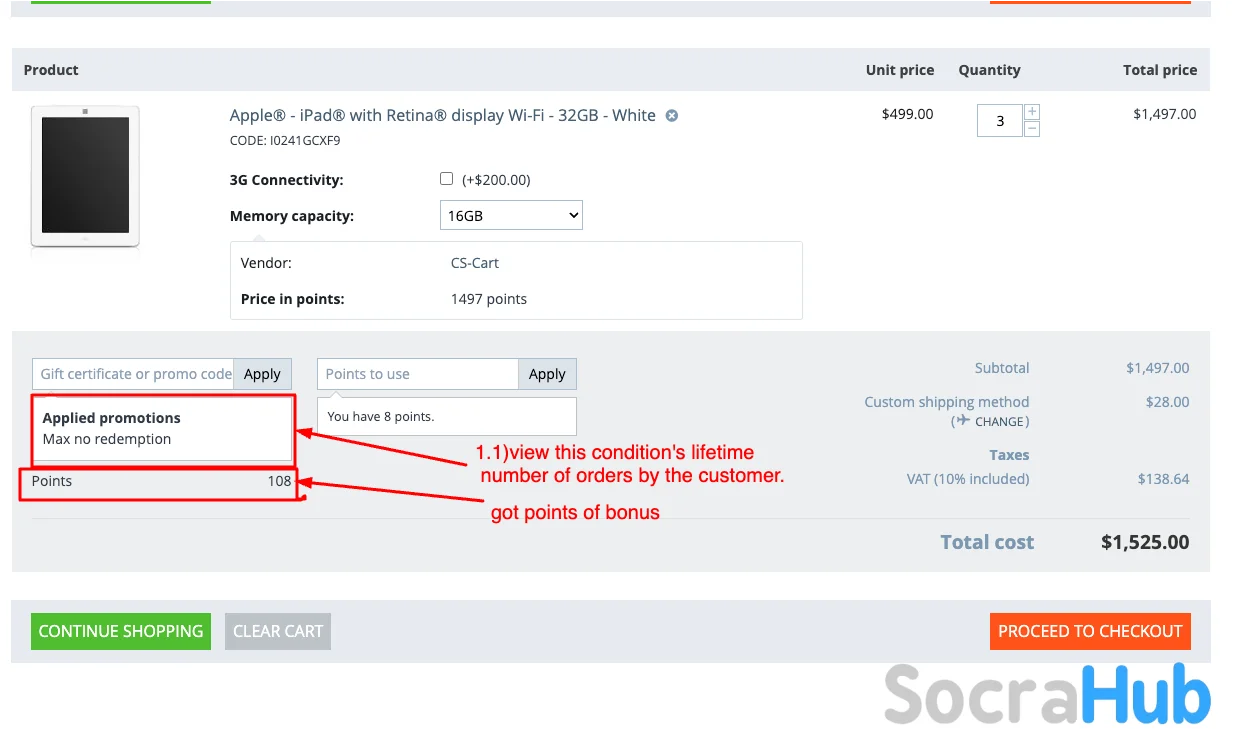Screen dimensions: 1234x729
Task: Click the iPad product thumbnail
Action: [85, 176]
